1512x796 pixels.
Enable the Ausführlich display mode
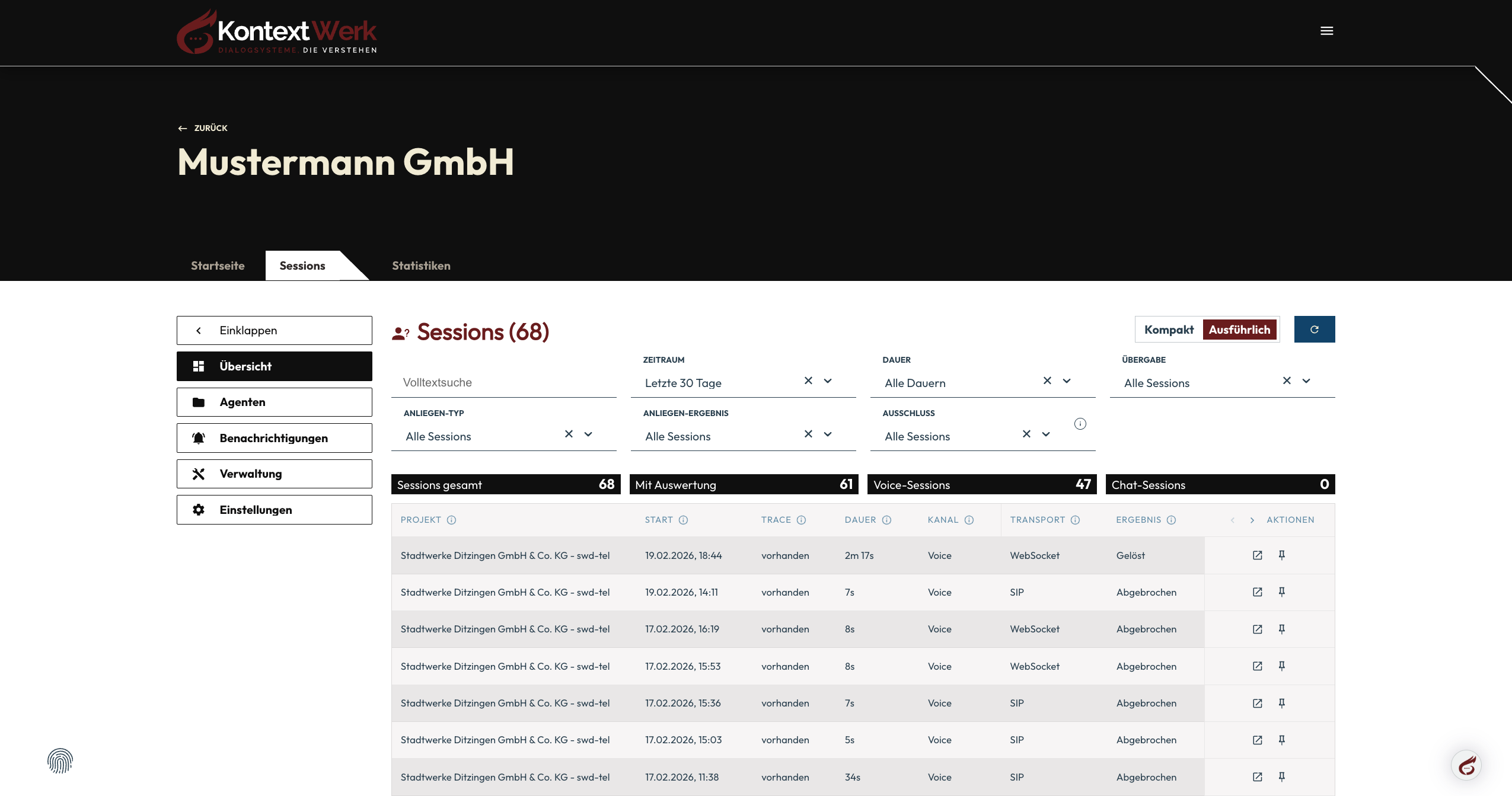coord(1240,330)
